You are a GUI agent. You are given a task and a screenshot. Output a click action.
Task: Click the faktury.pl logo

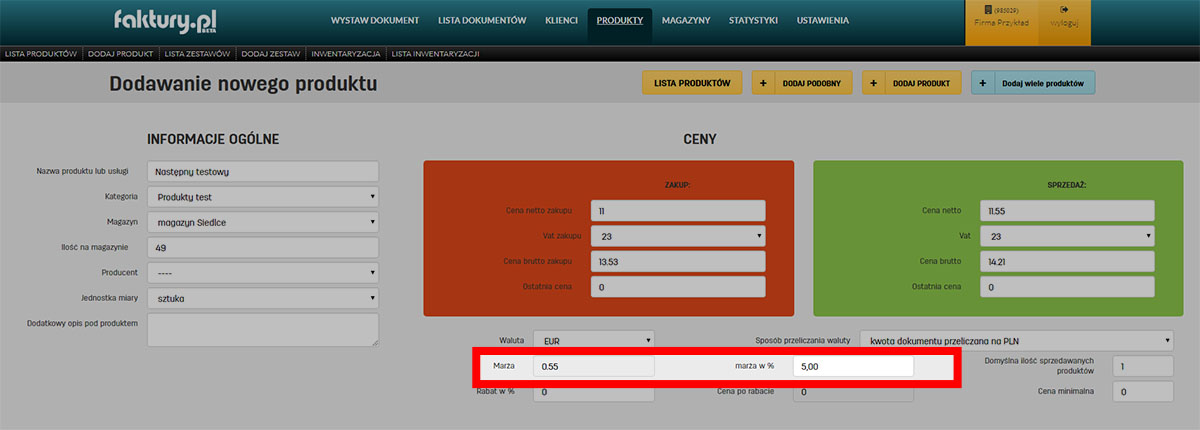(165, 20)
